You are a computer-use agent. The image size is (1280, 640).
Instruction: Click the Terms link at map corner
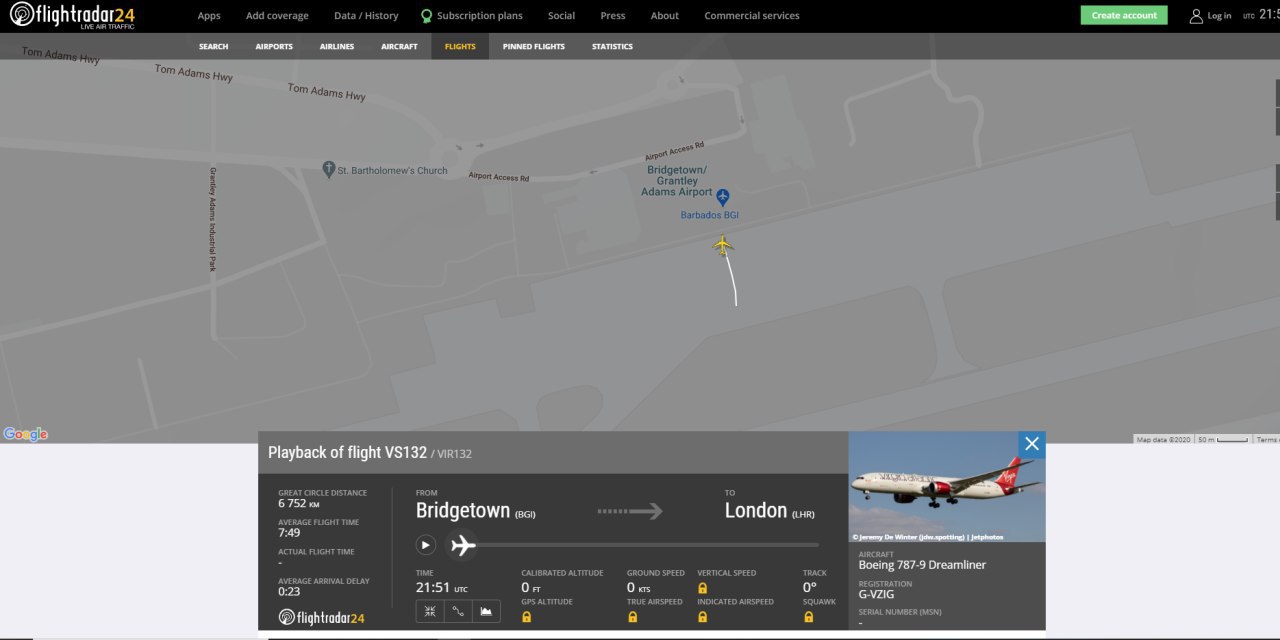(1267, 439)
